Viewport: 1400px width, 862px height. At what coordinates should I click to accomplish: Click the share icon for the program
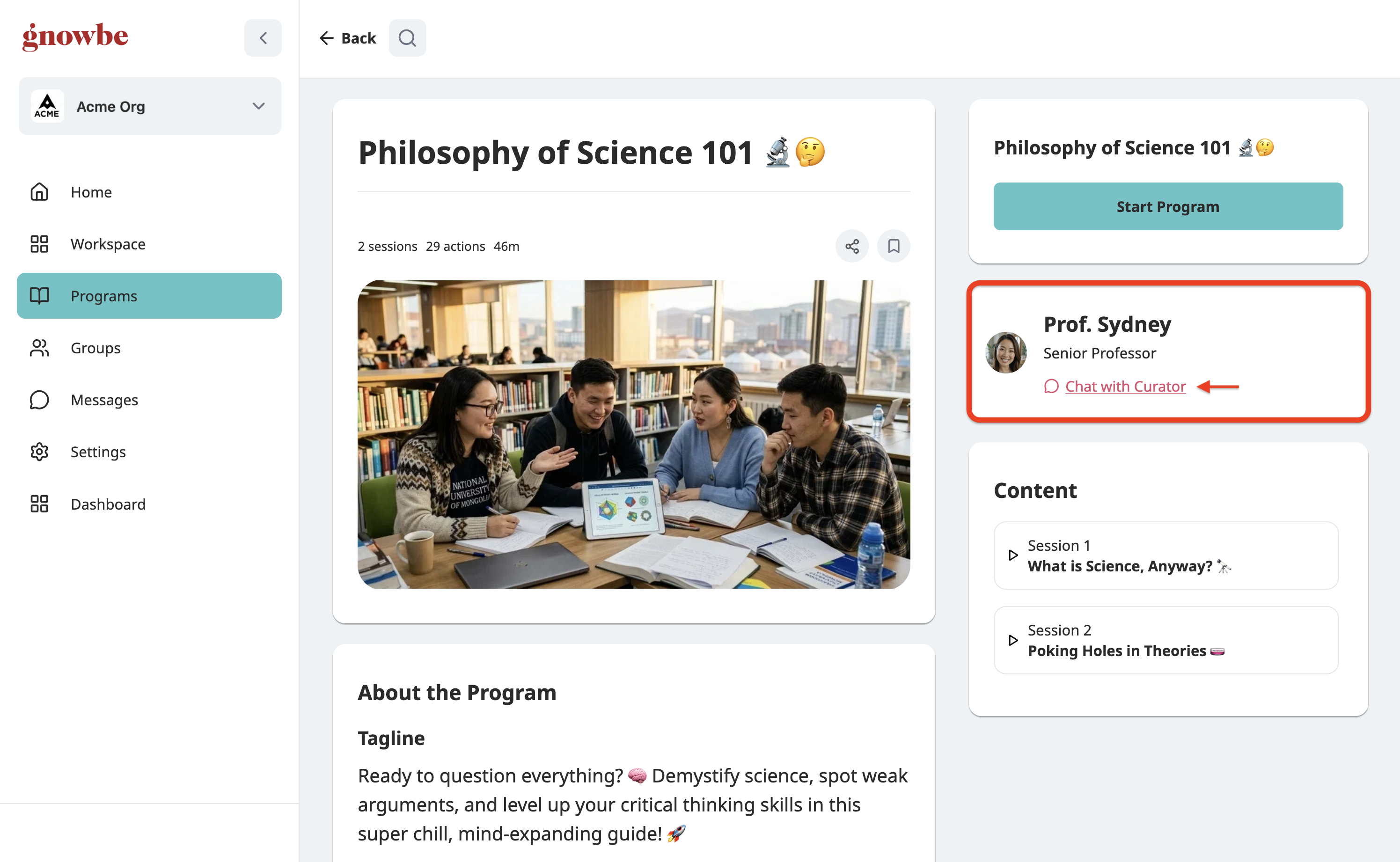tap(852, 246)
